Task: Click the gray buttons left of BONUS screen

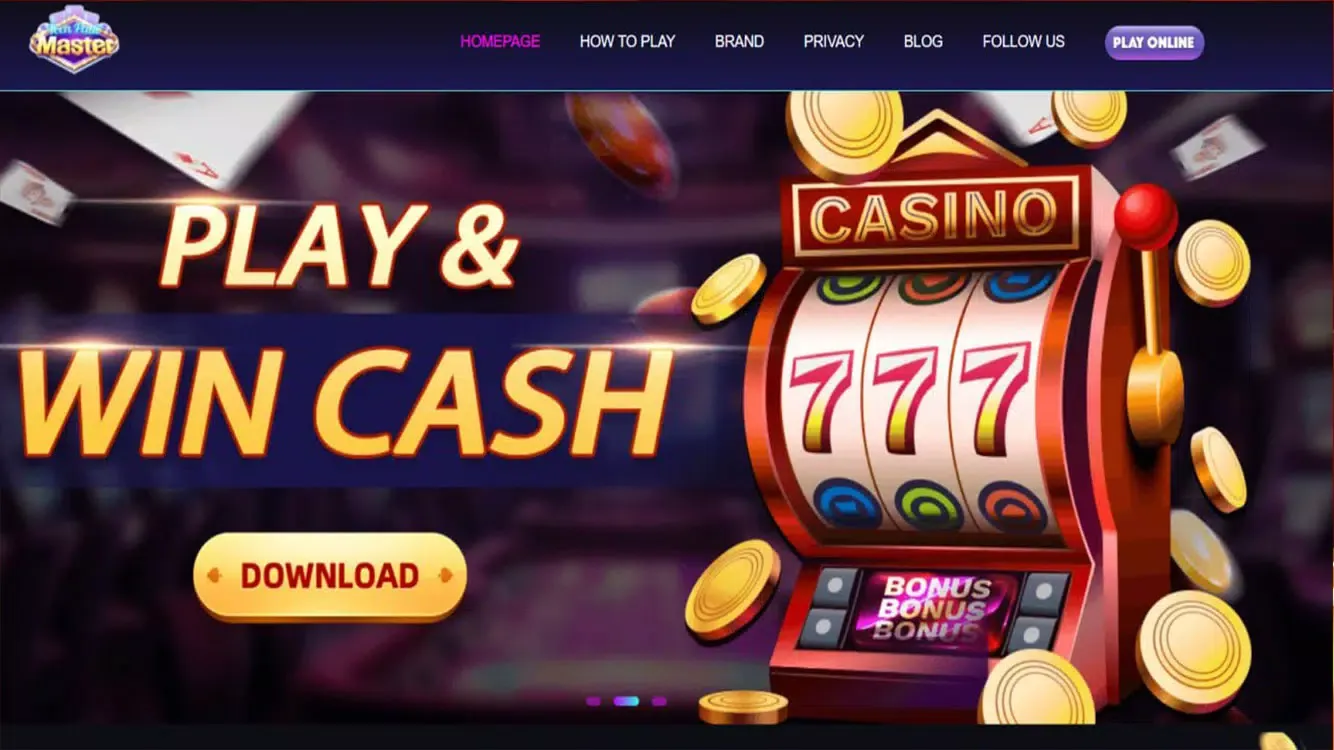Action: pos(832,608)
